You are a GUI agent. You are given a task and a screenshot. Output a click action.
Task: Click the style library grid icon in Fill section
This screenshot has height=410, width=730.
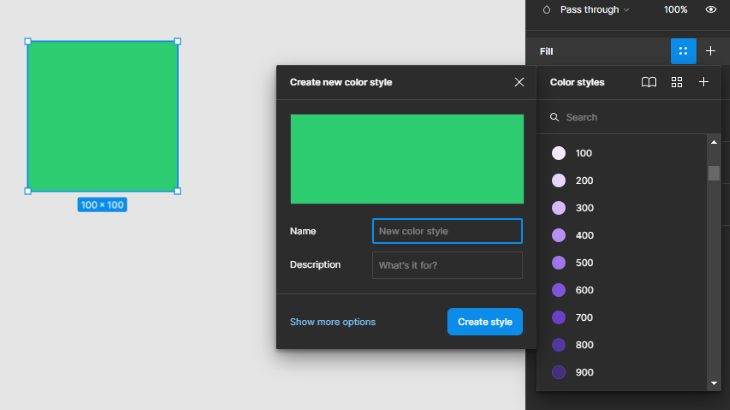[683, 51]
